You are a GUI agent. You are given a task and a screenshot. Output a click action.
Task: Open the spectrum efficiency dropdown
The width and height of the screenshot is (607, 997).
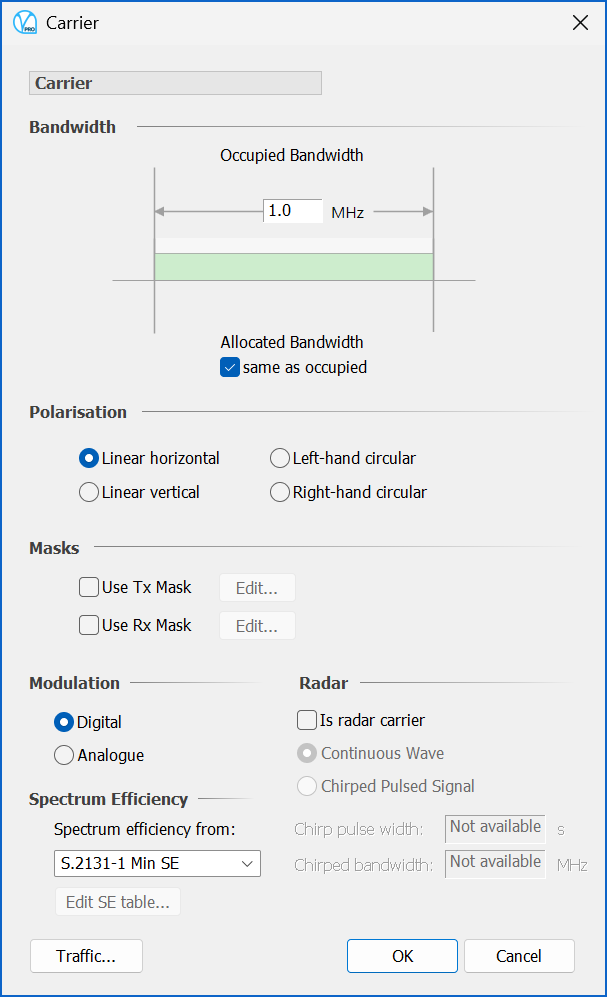[x=248, y=863]
